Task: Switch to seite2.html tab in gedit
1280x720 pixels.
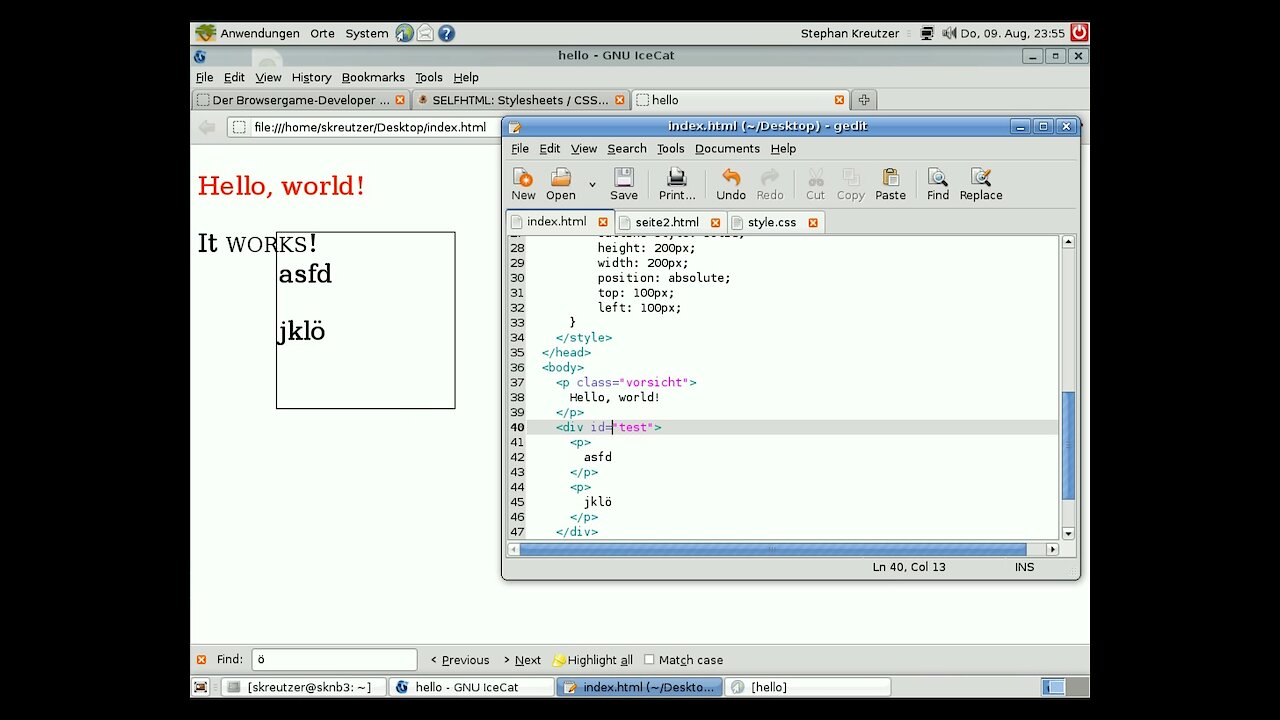Action: pos(667,222)
